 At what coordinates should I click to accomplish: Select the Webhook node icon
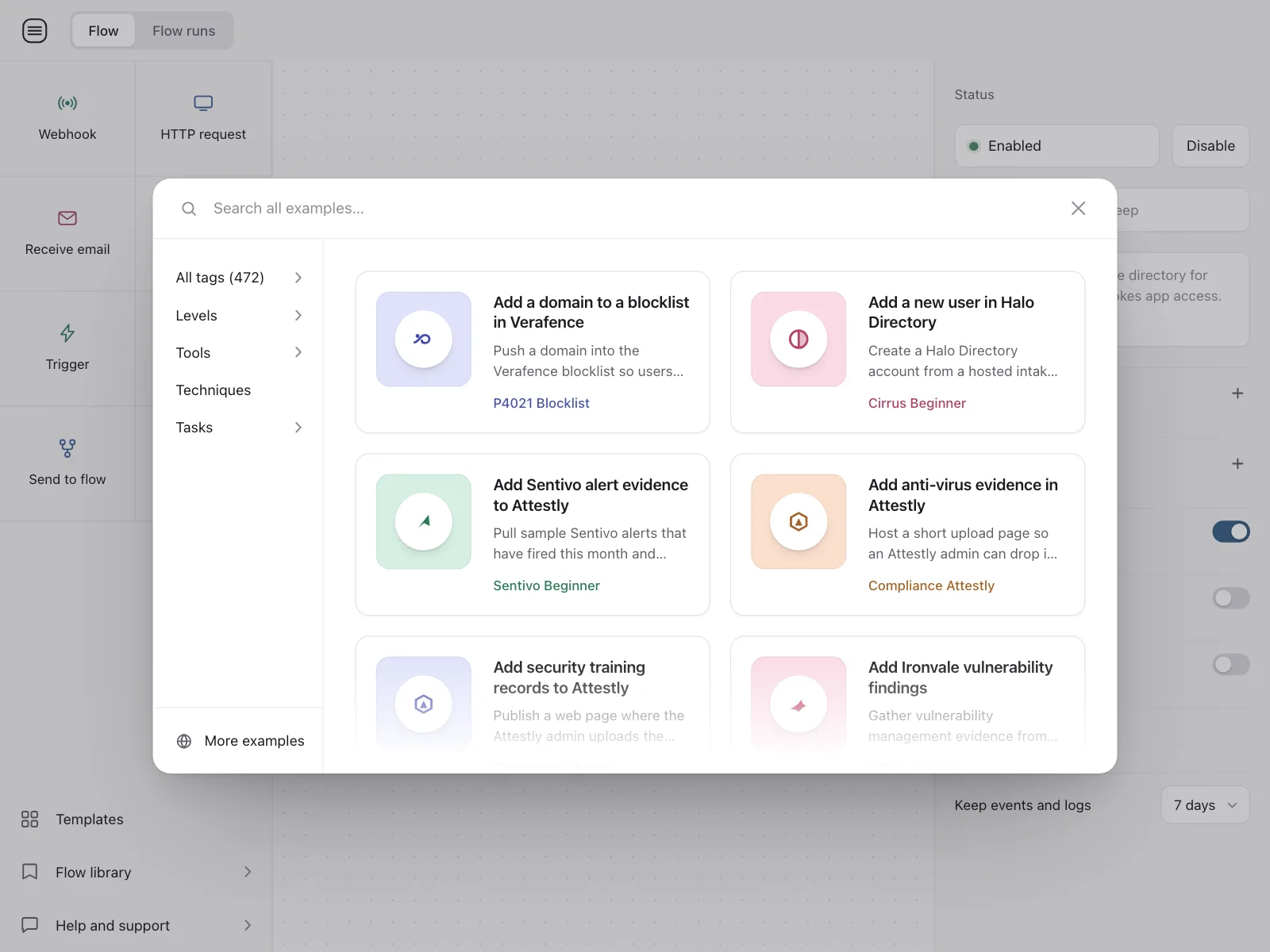tap(67, 103)
